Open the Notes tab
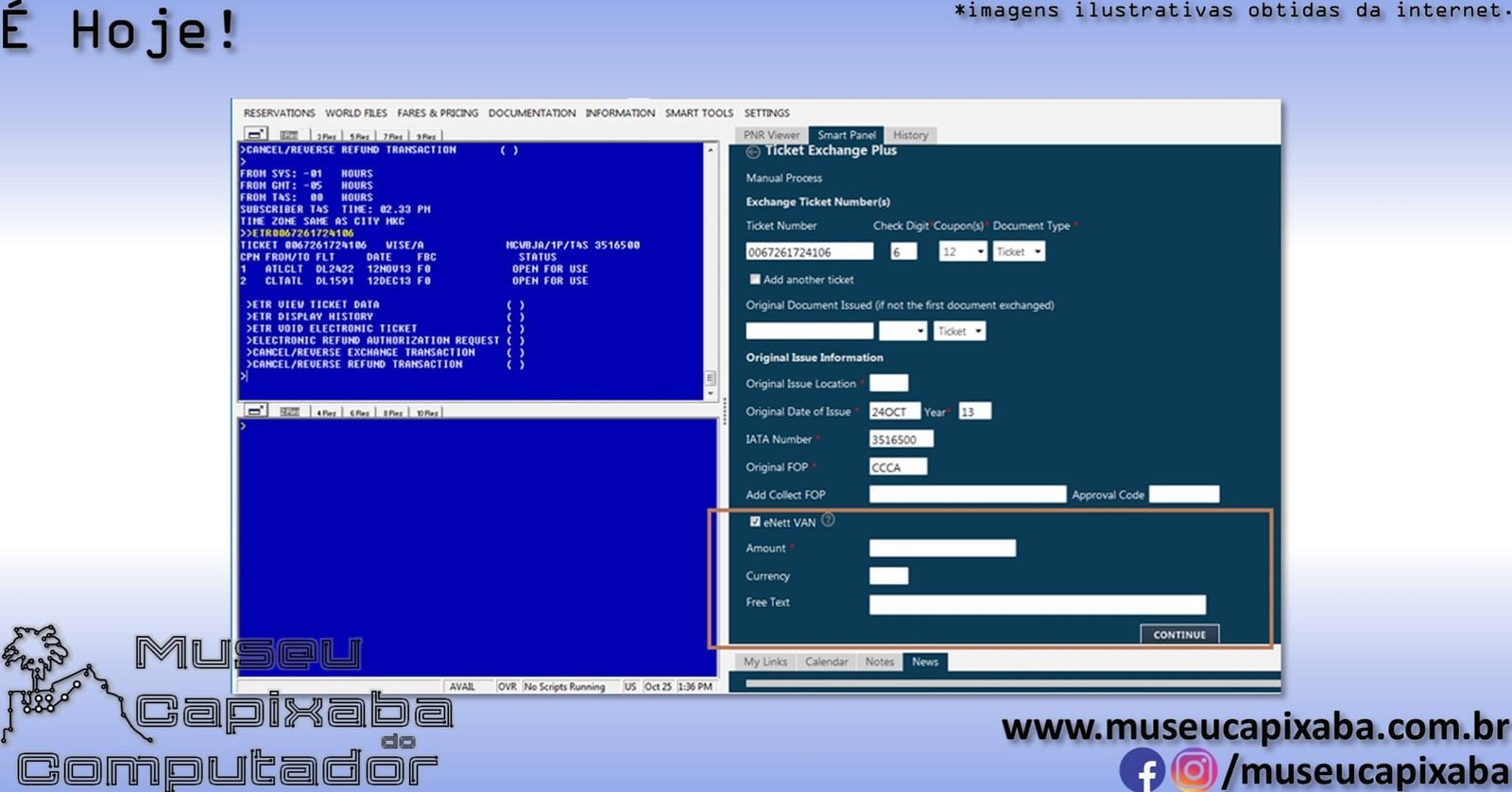 880,662
